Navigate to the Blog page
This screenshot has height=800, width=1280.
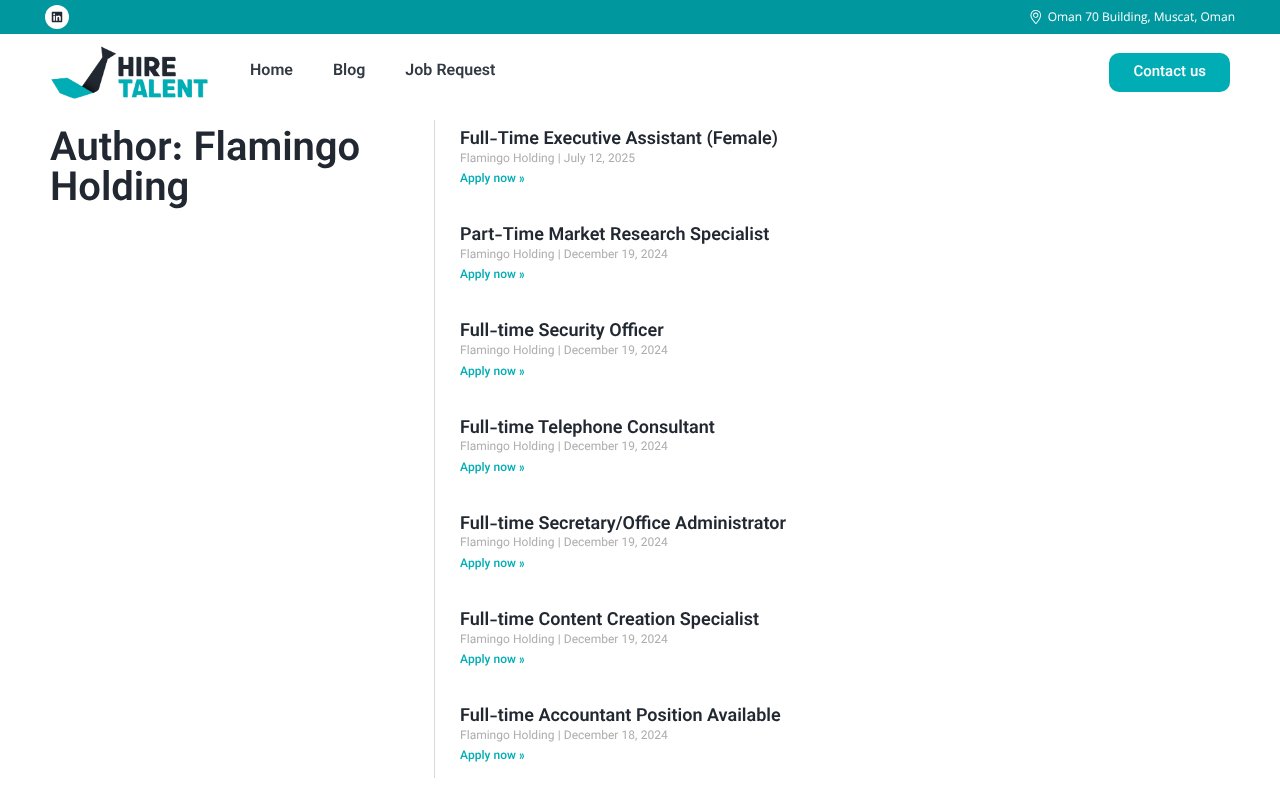click(349, 69)
